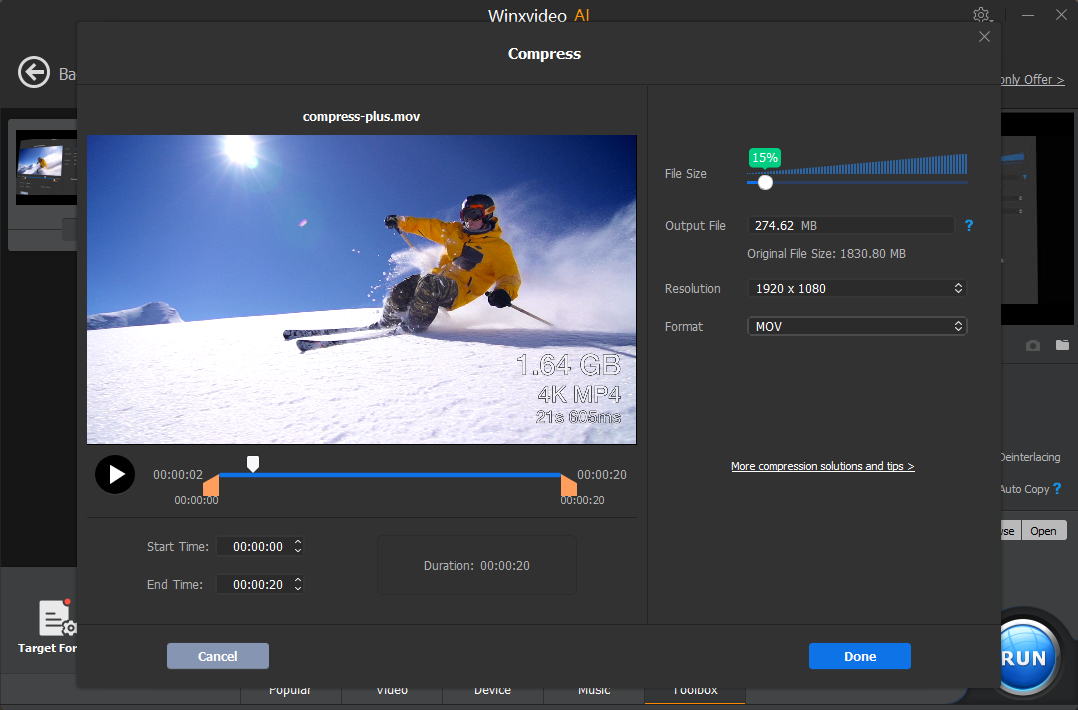Close the Compress dialog with X

pyautogui.click(x=984, y=37)
